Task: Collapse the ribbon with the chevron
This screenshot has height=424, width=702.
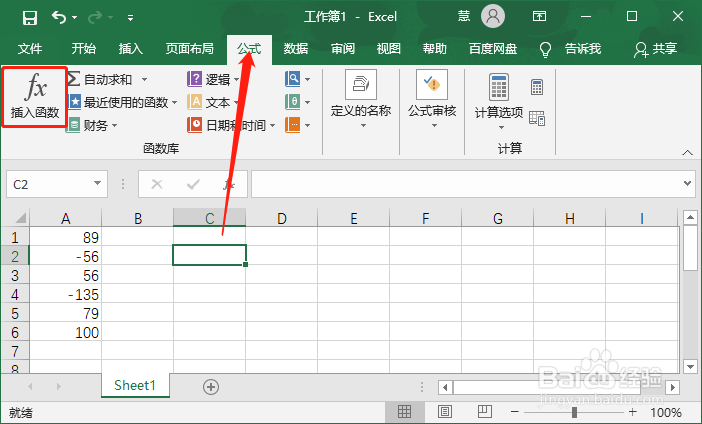Action: pos(687,153)
